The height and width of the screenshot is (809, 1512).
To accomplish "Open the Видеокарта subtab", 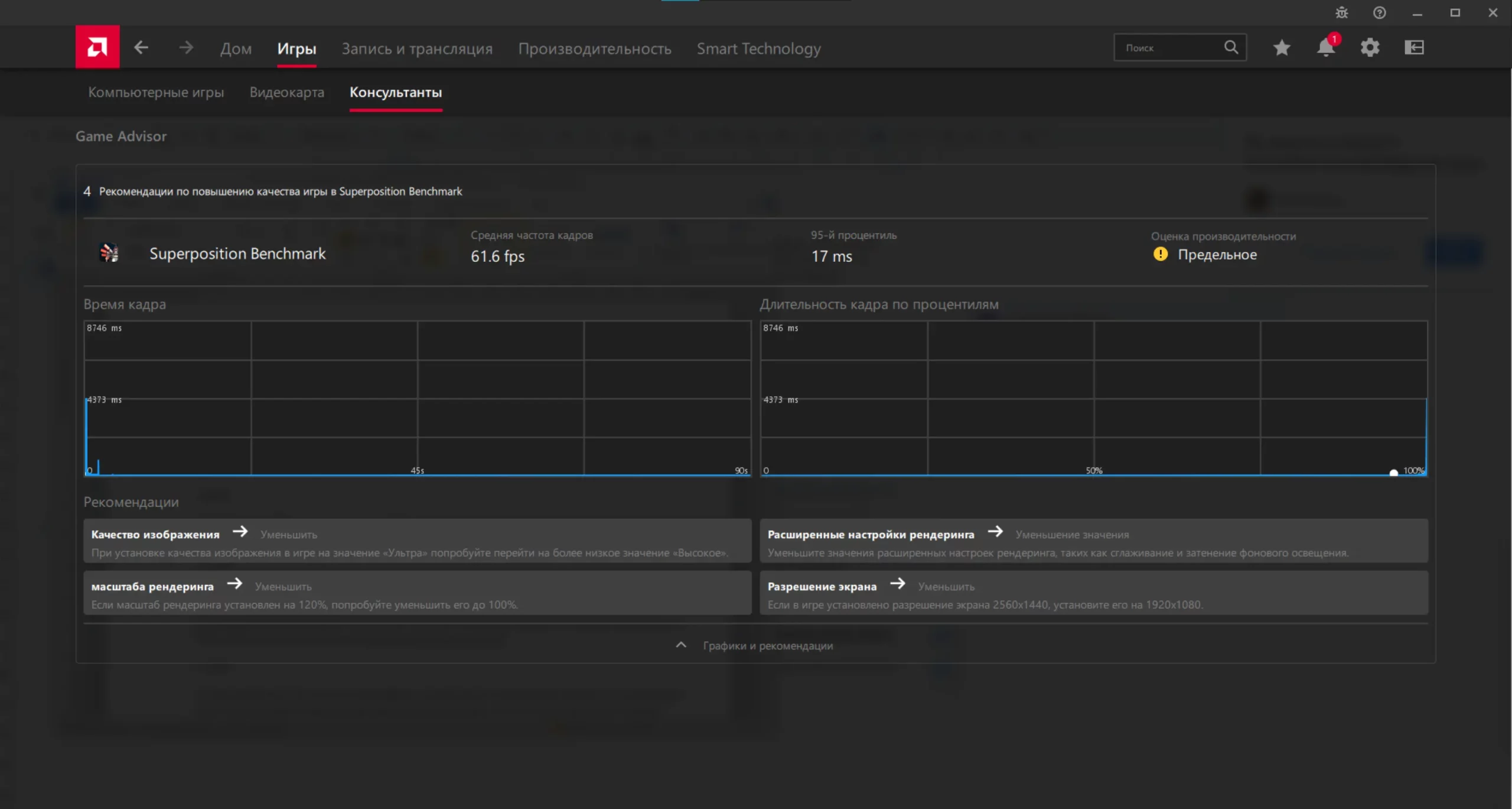I will (286, 92).
